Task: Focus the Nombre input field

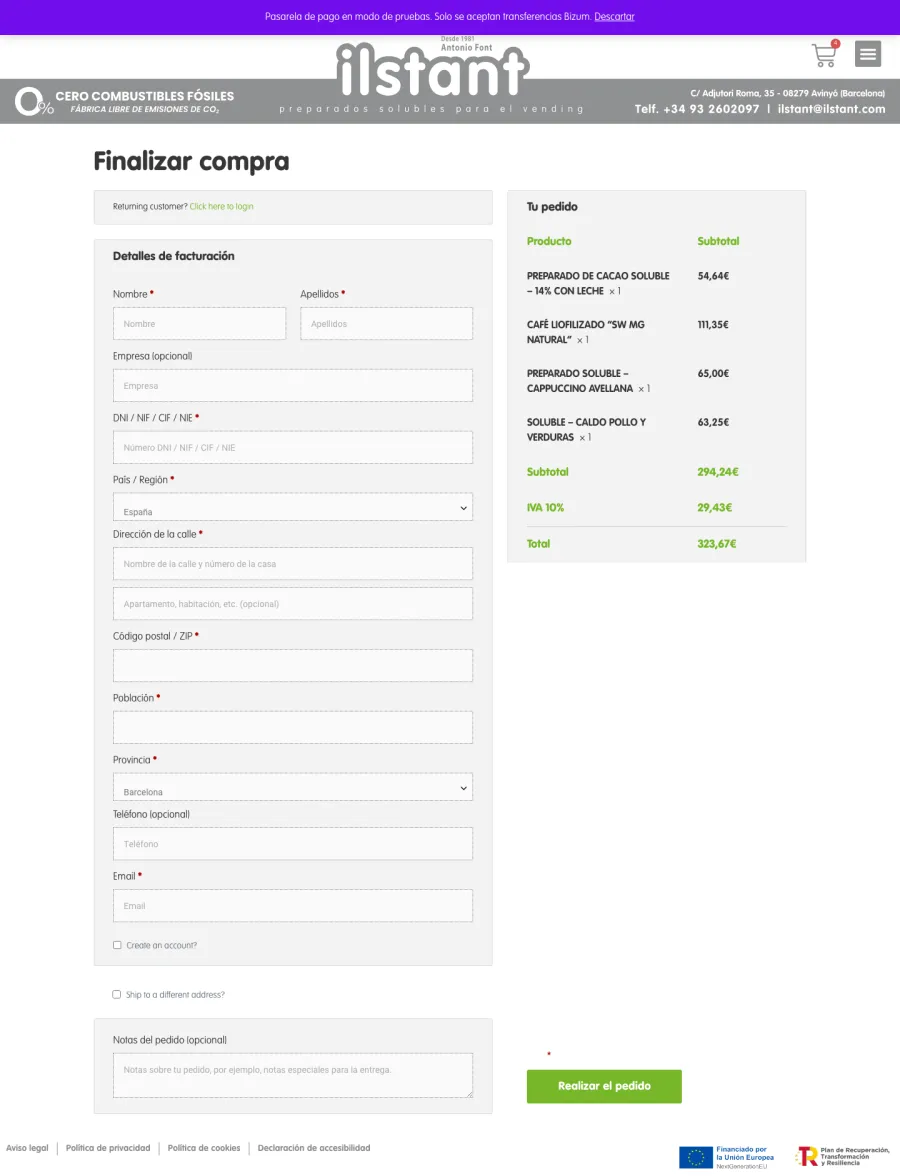Action: click(200, 323)
